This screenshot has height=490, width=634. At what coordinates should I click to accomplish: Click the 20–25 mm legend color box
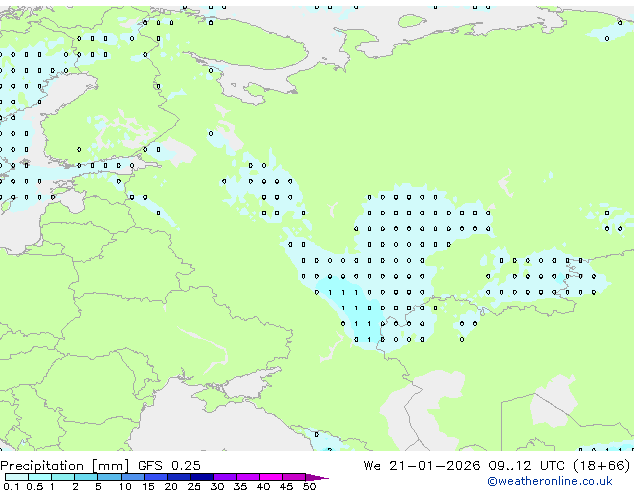click(x=179, y=477)
